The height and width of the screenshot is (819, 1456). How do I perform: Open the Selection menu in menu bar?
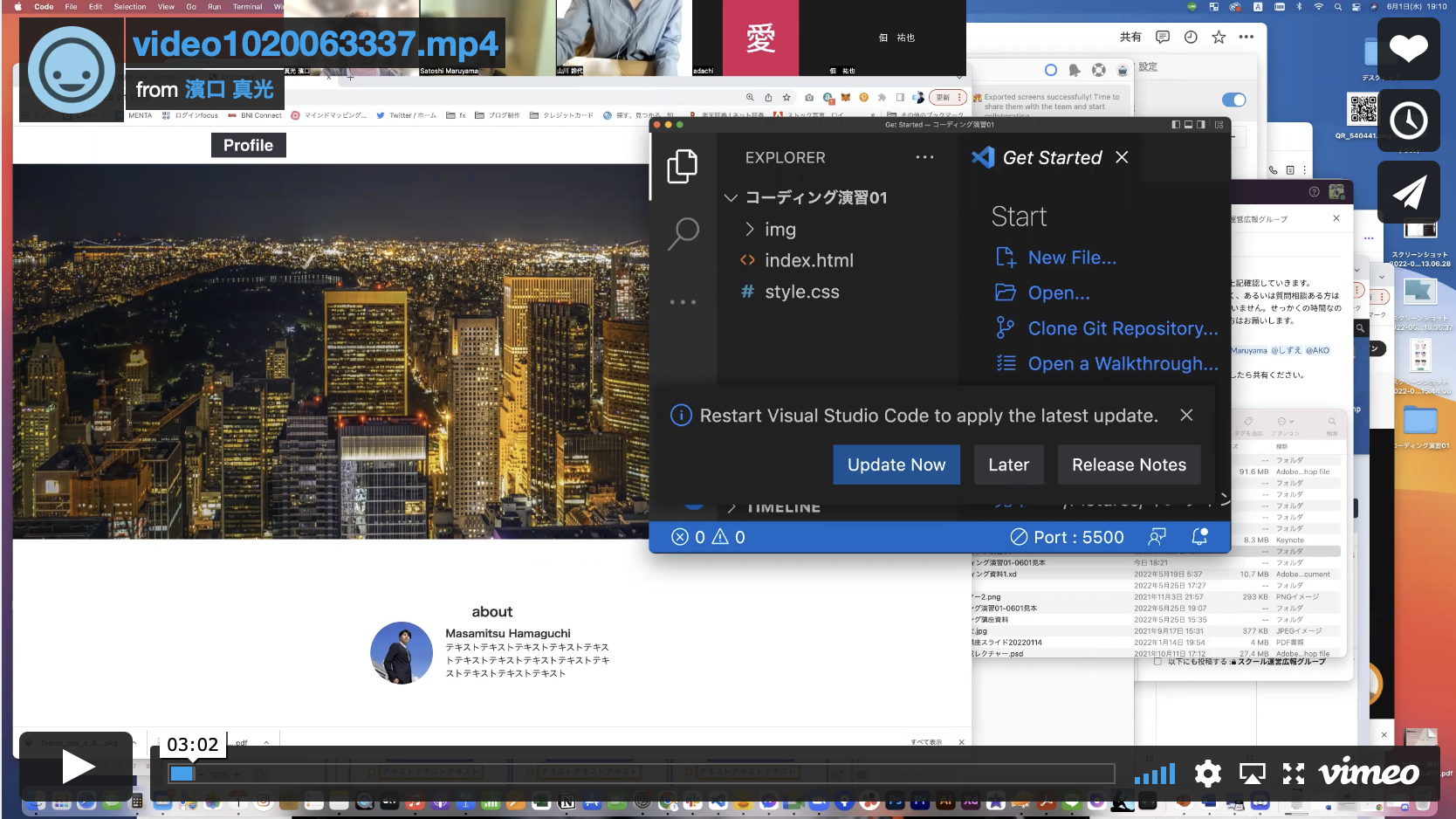click(130, 6)
